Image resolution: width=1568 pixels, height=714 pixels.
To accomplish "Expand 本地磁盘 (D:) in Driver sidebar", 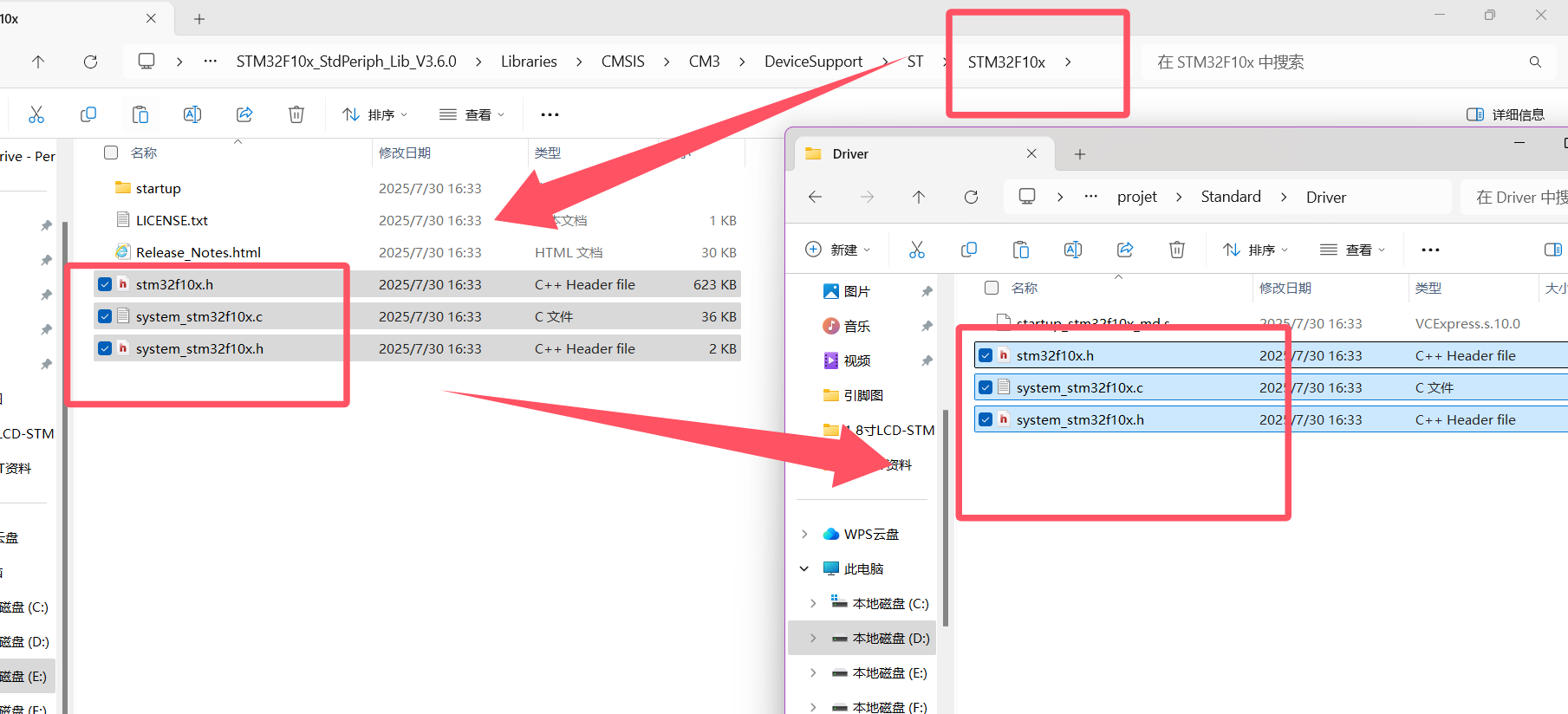I will click(813, 638).
